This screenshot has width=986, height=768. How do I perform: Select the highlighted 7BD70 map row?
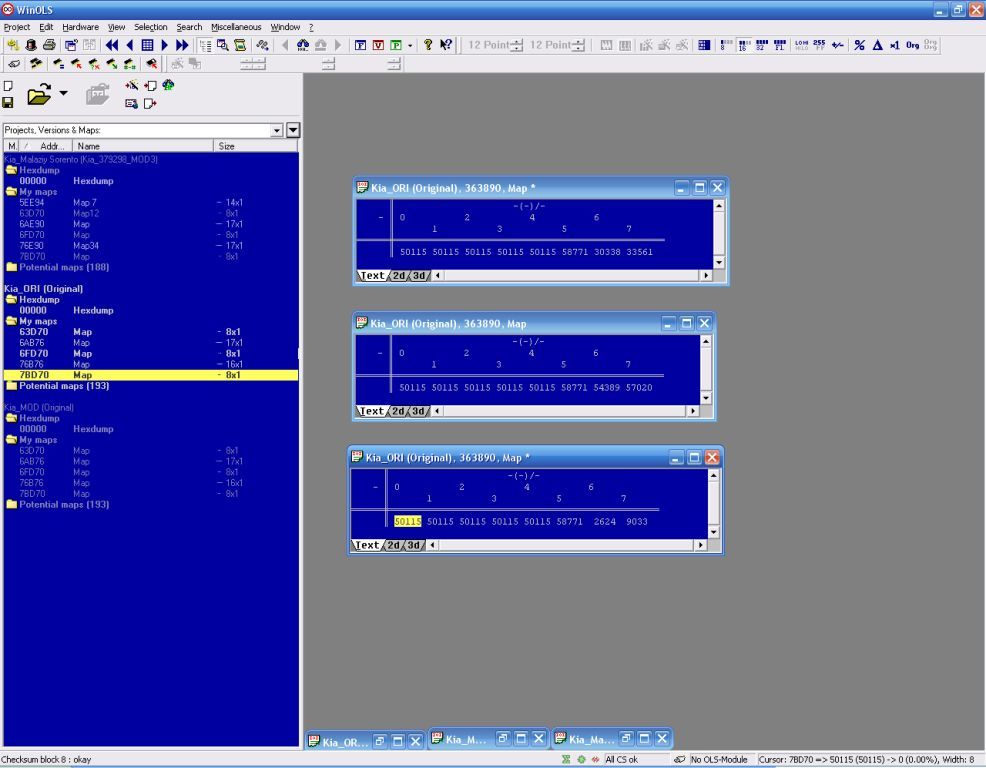point(151,375)
